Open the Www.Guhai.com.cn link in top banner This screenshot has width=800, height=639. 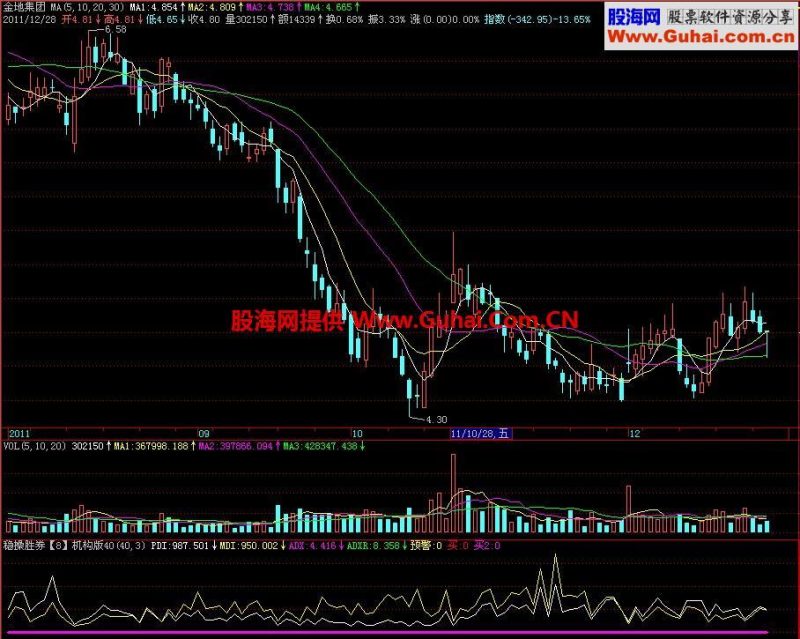pos(702,37)
